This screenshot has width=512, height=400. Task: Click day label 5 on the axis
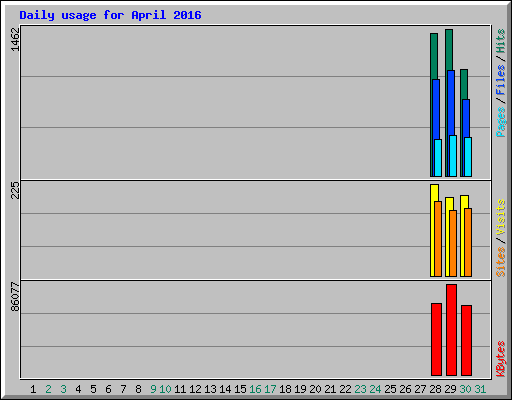93,389
